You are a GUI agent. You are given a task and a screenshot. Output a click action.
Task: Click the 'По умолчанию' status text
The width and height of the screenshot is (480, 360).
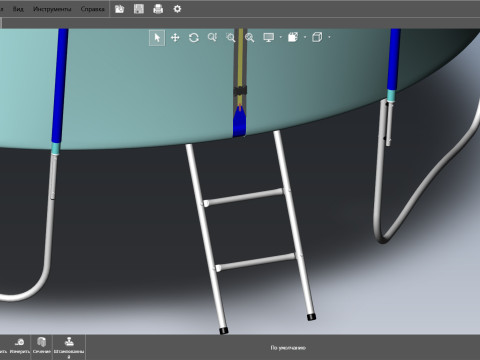click(x=288, y=348)
